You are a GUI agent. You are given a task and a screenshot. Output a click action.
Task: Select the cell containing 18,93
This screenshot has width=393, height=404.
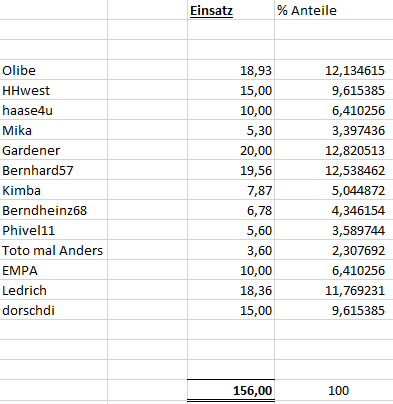click(231, 70)
